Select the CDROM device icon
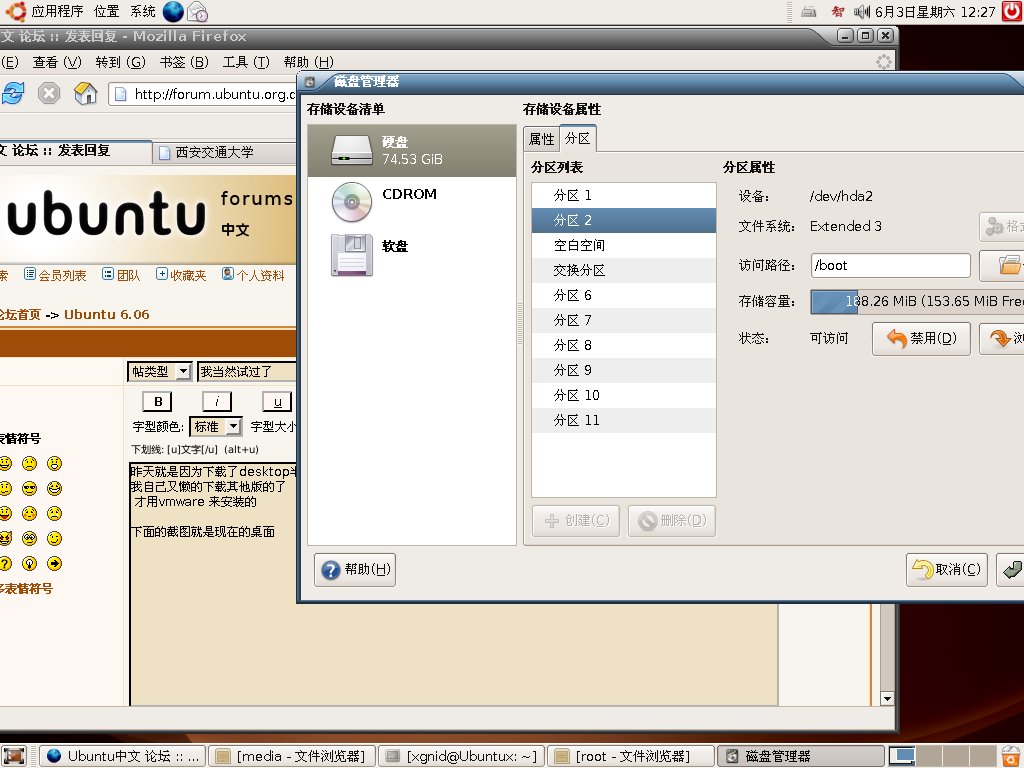The image size is (1024, 768). [x=351, y=202]
